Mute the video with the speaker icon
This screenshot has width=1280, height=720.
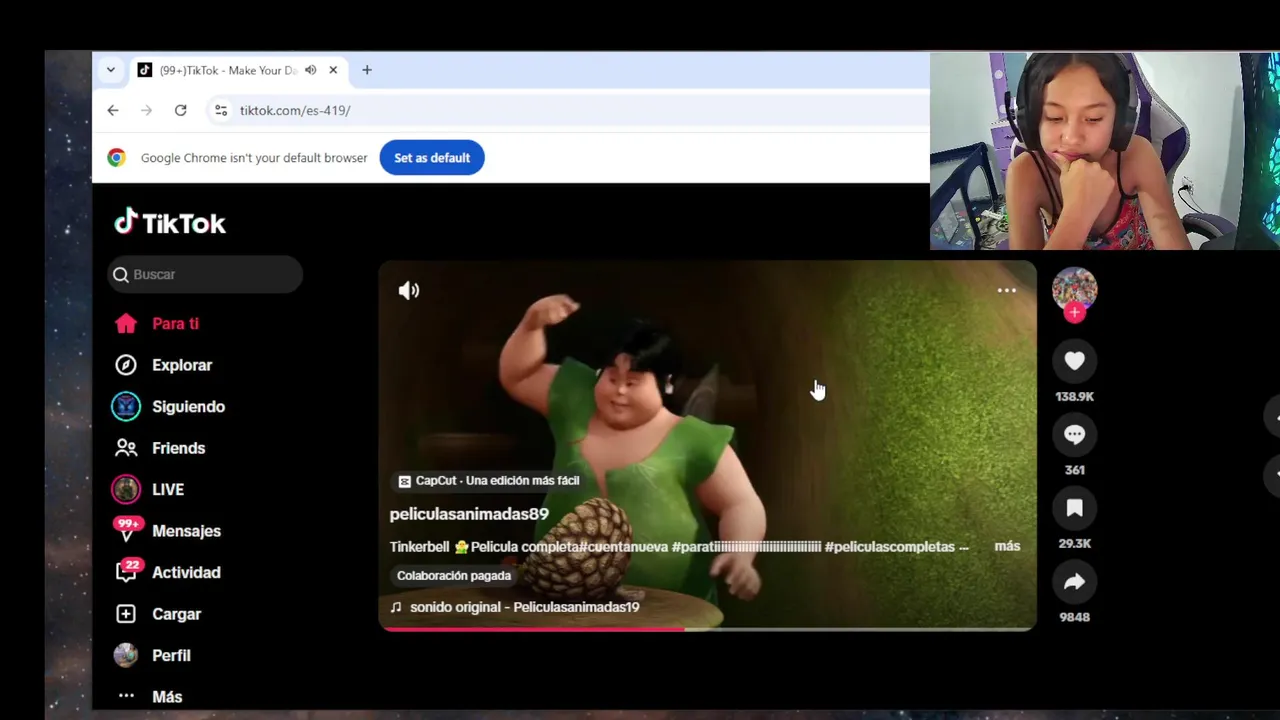click(409, 291)
